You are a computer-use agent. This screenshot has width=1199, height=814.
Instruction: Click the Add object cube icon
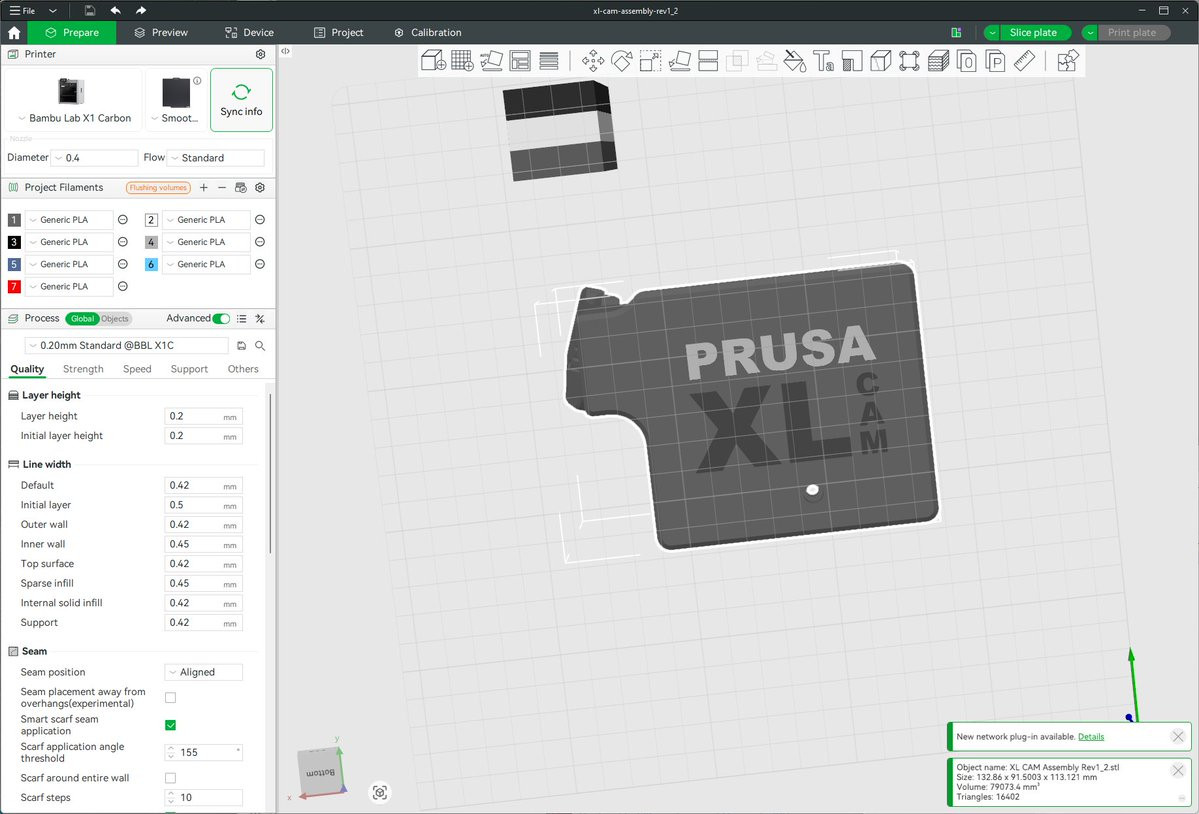[x=433, y=61]
